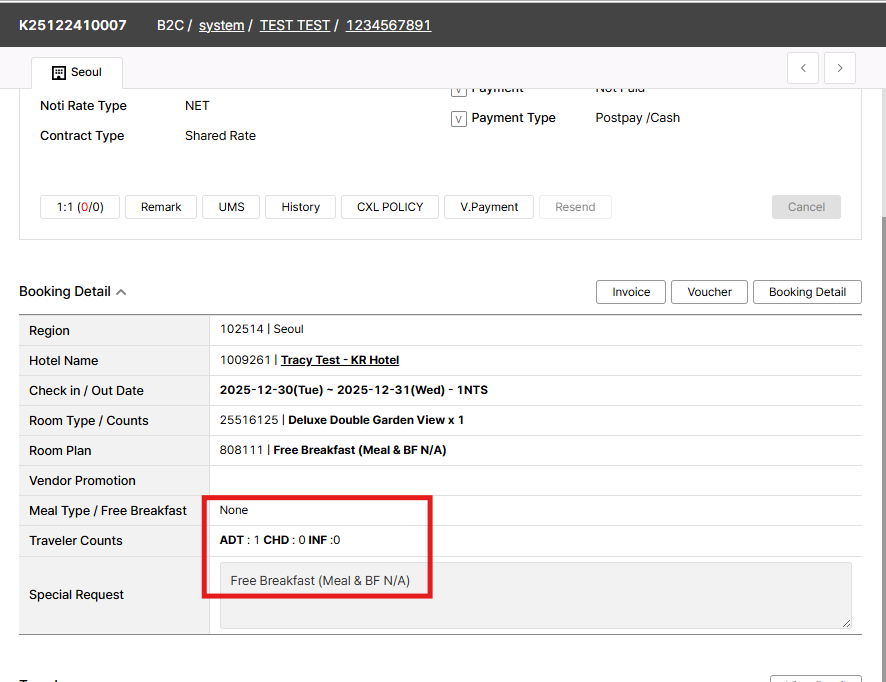Click the right arrow navigation button
Viewport: 886px width, 682px height.
point(839,68)
